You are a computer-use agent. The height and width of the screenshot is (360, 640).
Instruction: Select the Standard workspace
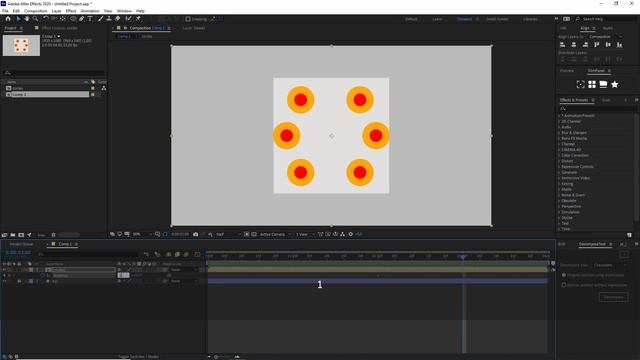pyautogui.click(x=464, y=19)
